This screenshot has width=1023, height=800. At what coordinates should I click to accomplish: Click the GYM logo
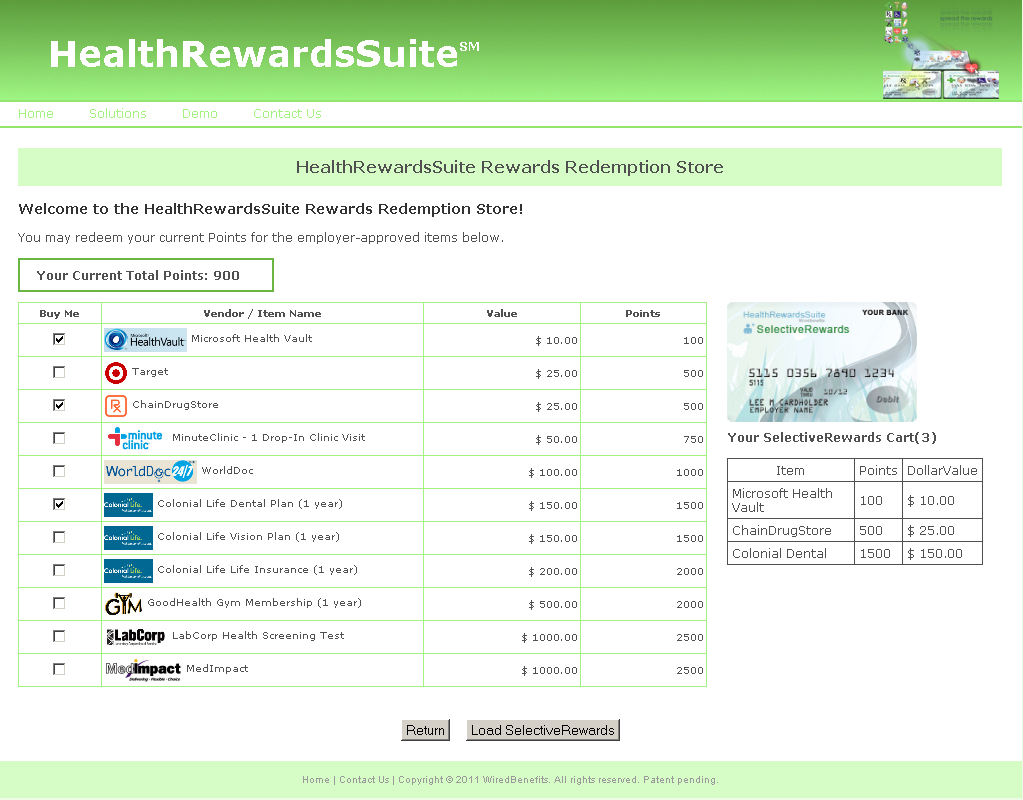tap(123, 604)
